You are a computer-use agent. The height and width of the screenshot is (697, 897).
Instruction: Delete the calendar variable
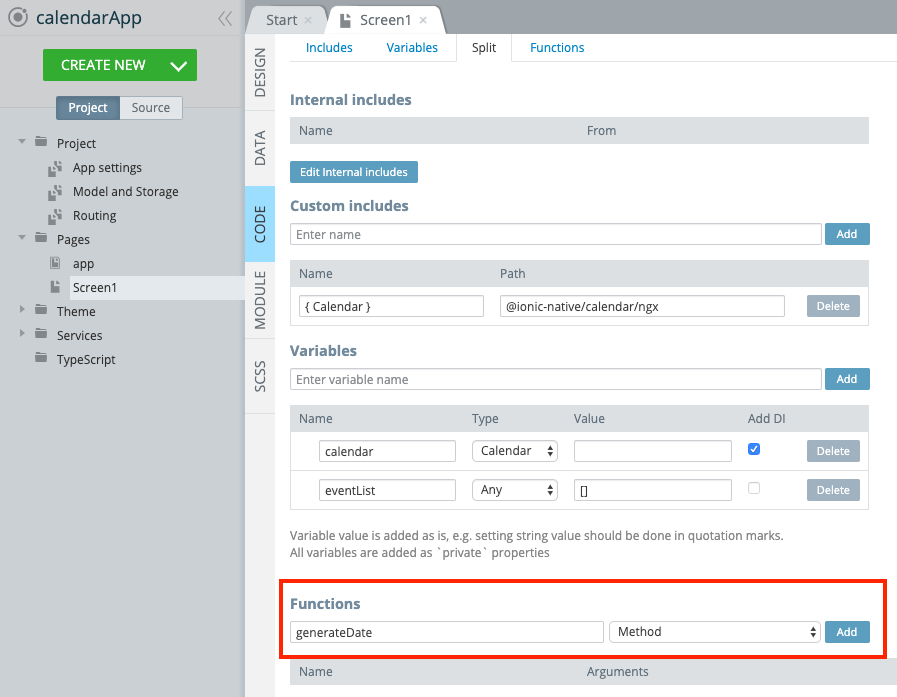tap(834, 451)
